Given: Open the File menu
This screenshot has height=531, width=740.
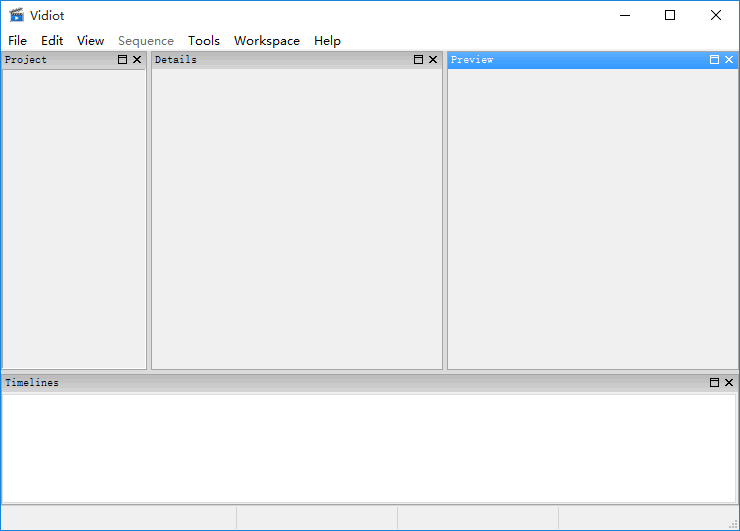Looking at the screenshot, I should (x=17, y=41).
